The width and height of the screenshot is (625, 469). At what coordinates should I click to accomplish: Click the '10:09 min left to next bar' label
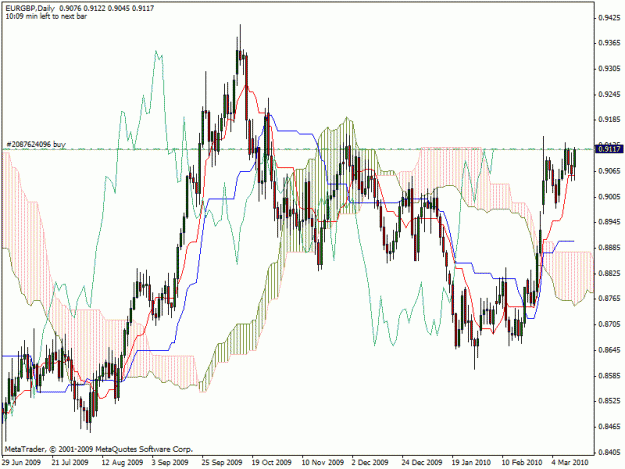click(46, 16)
